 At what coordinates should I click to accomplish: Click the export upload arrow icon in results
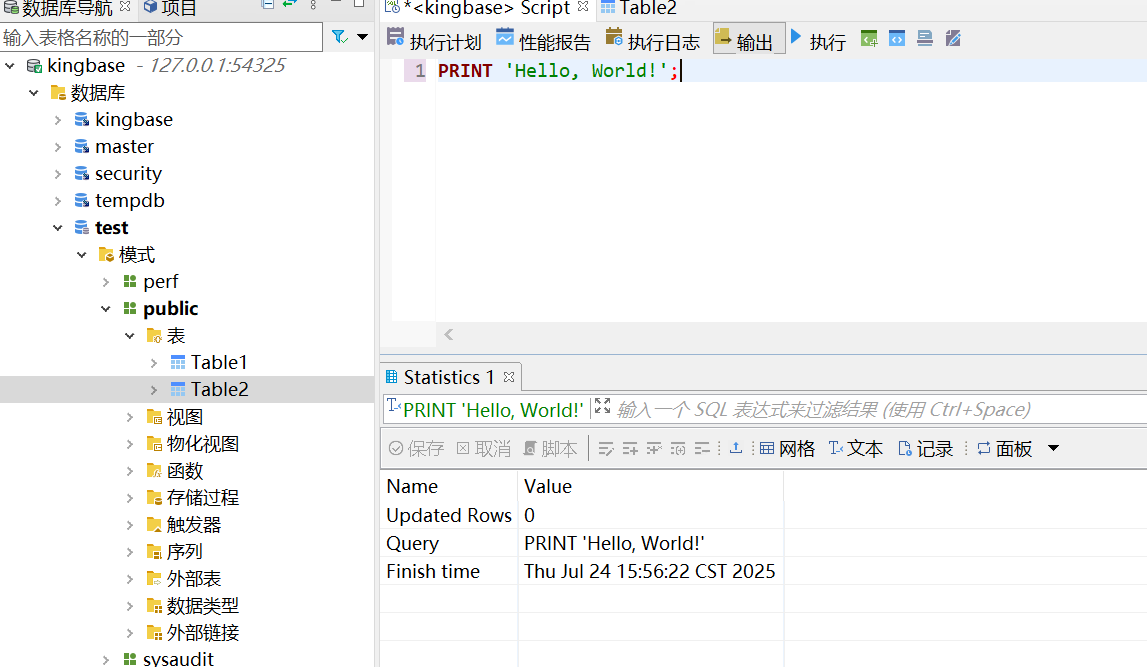point(736,448)
